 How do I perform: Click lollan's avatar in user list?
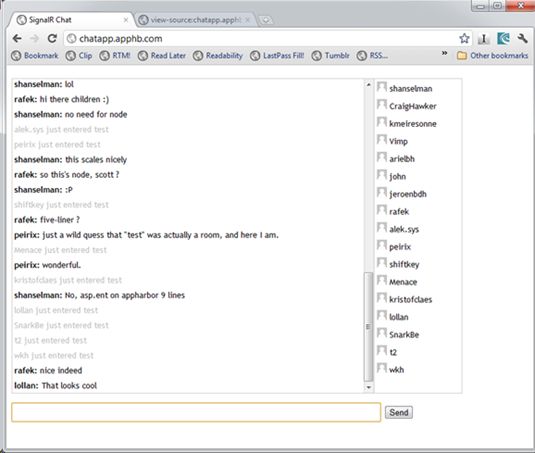click(x=382, y=316)
